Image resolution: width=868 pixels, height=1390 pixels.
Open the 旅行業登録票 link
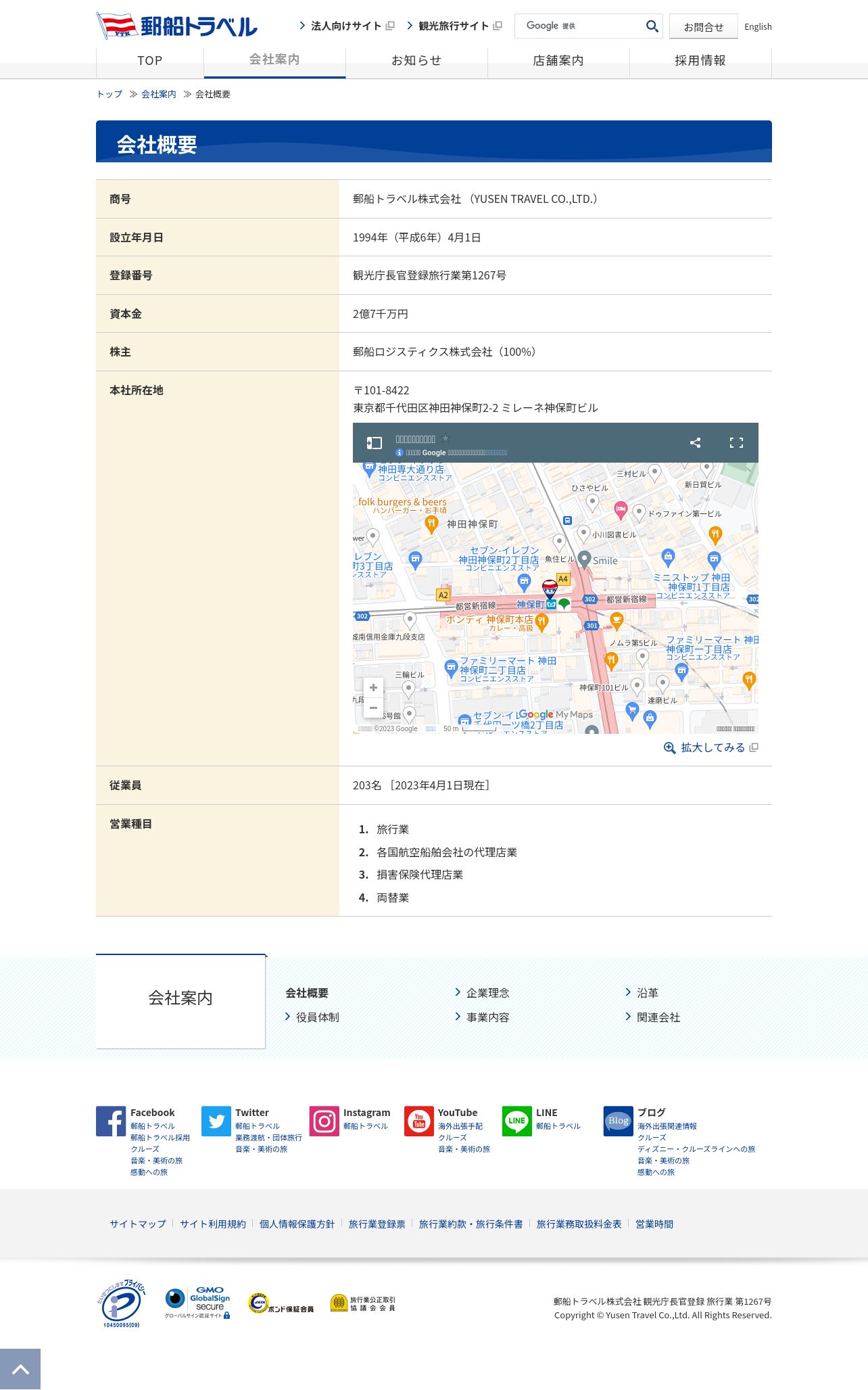point(377,1224)
